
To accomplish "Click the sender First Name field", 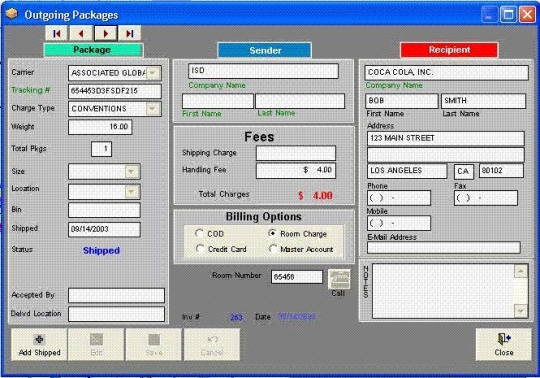I will 218,101.
